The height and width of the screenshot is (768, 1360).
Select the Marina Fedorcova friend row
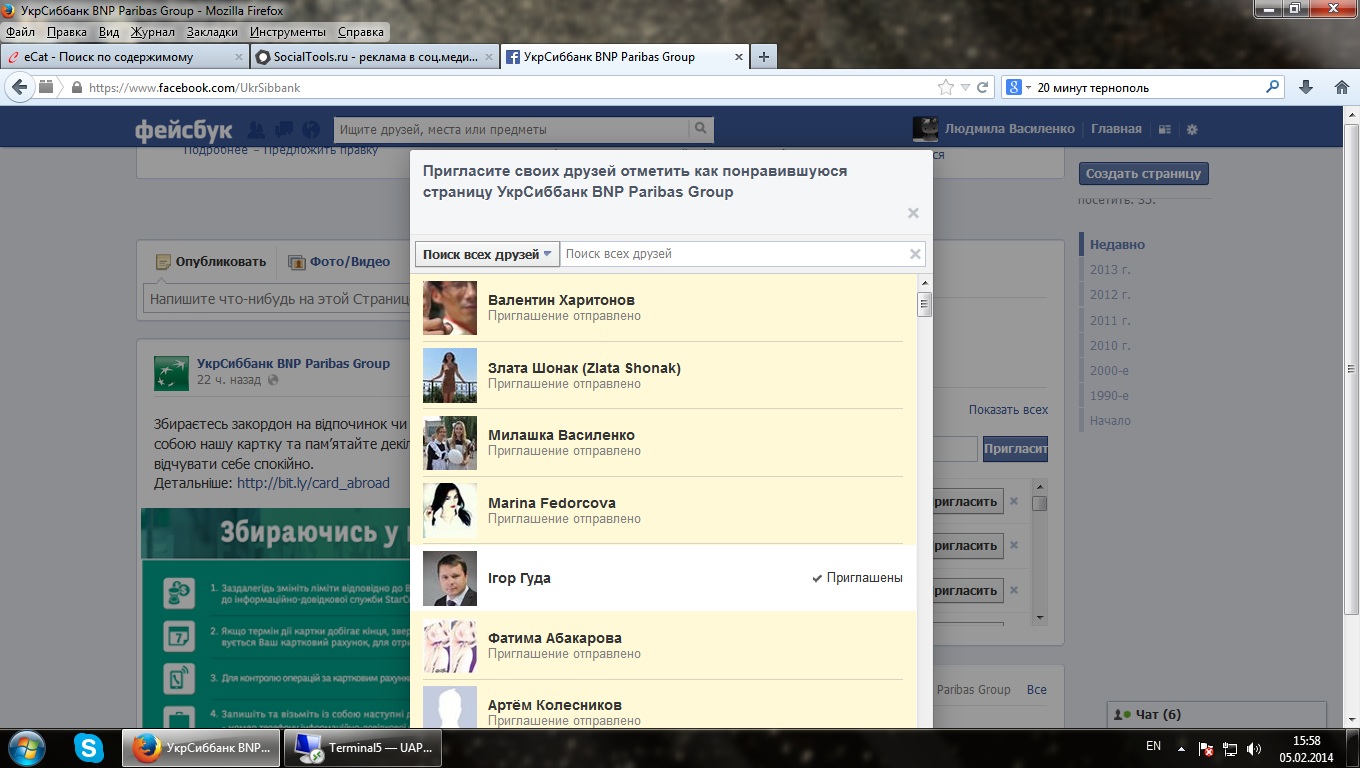[x=663, y=510]
